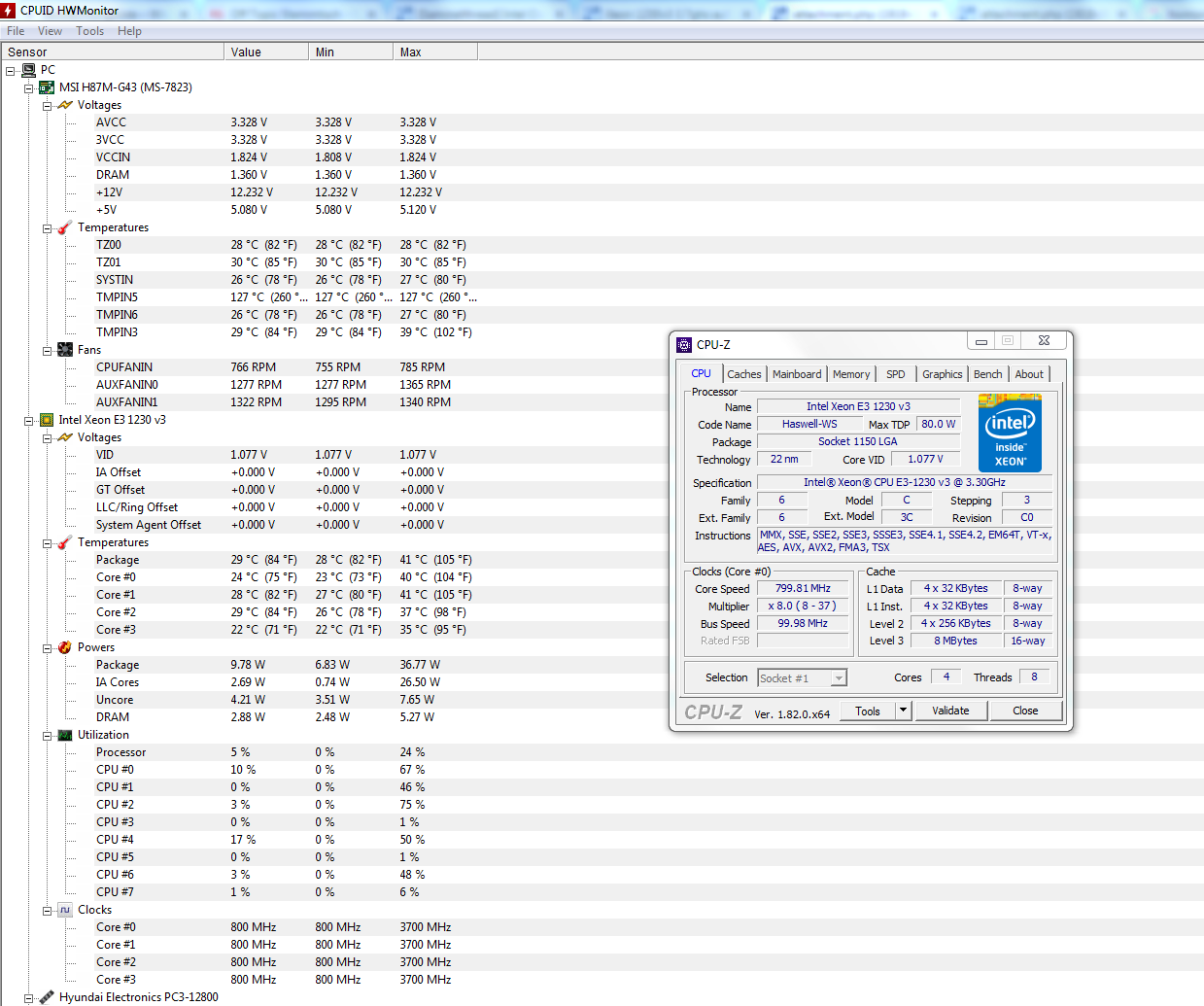
Task: Switch to the SPD tab
Action: point(896,374)
